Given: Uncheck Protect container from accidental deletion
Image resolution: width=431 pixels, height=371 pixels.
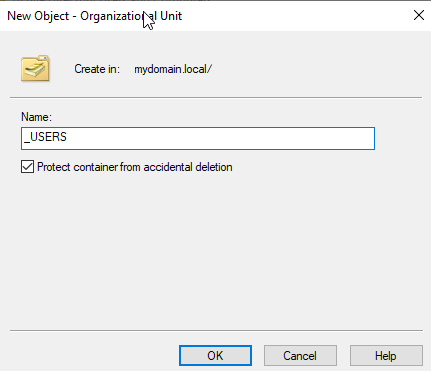Looking at the screenshot, I should [27, 167].
